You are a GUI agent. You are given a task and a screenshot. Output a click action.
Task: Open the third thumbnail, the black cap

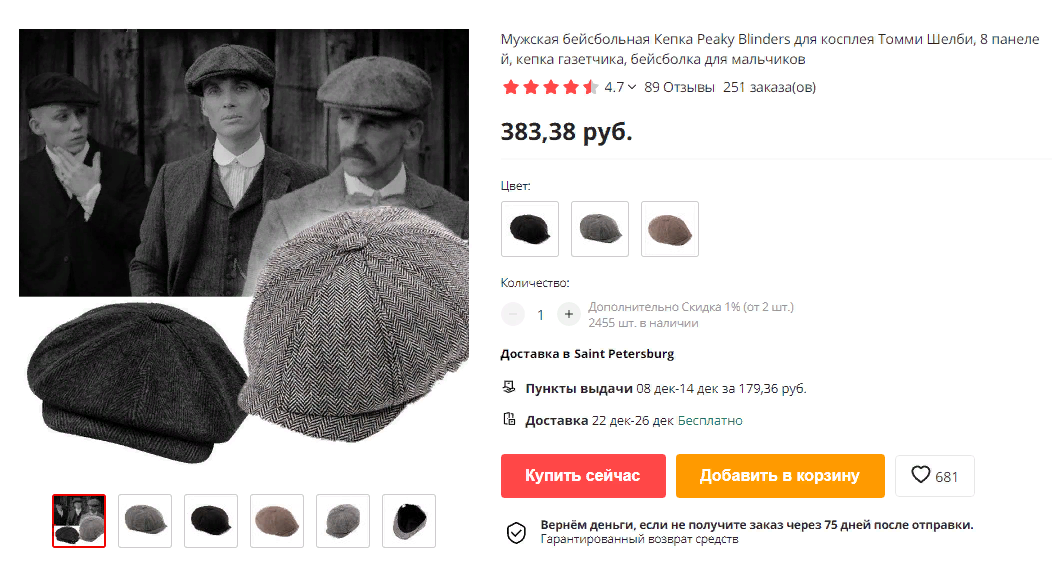coord(211,521)
